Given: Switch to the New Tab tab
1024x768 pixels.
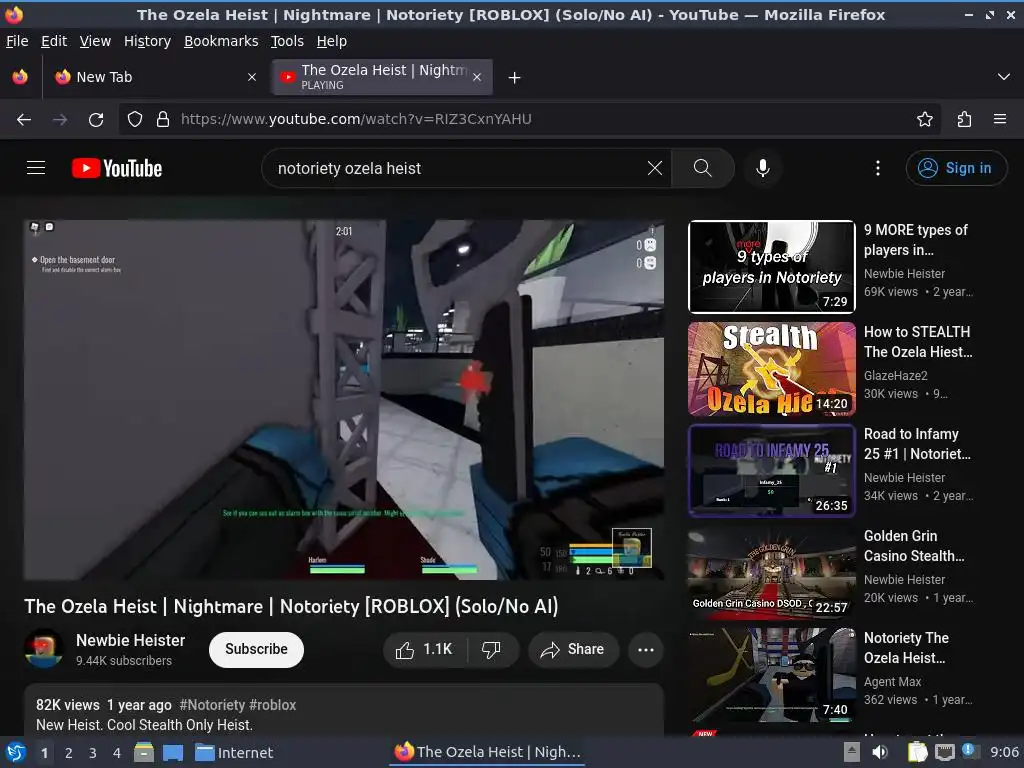Looking at the screenshot, I should [155, 77].
